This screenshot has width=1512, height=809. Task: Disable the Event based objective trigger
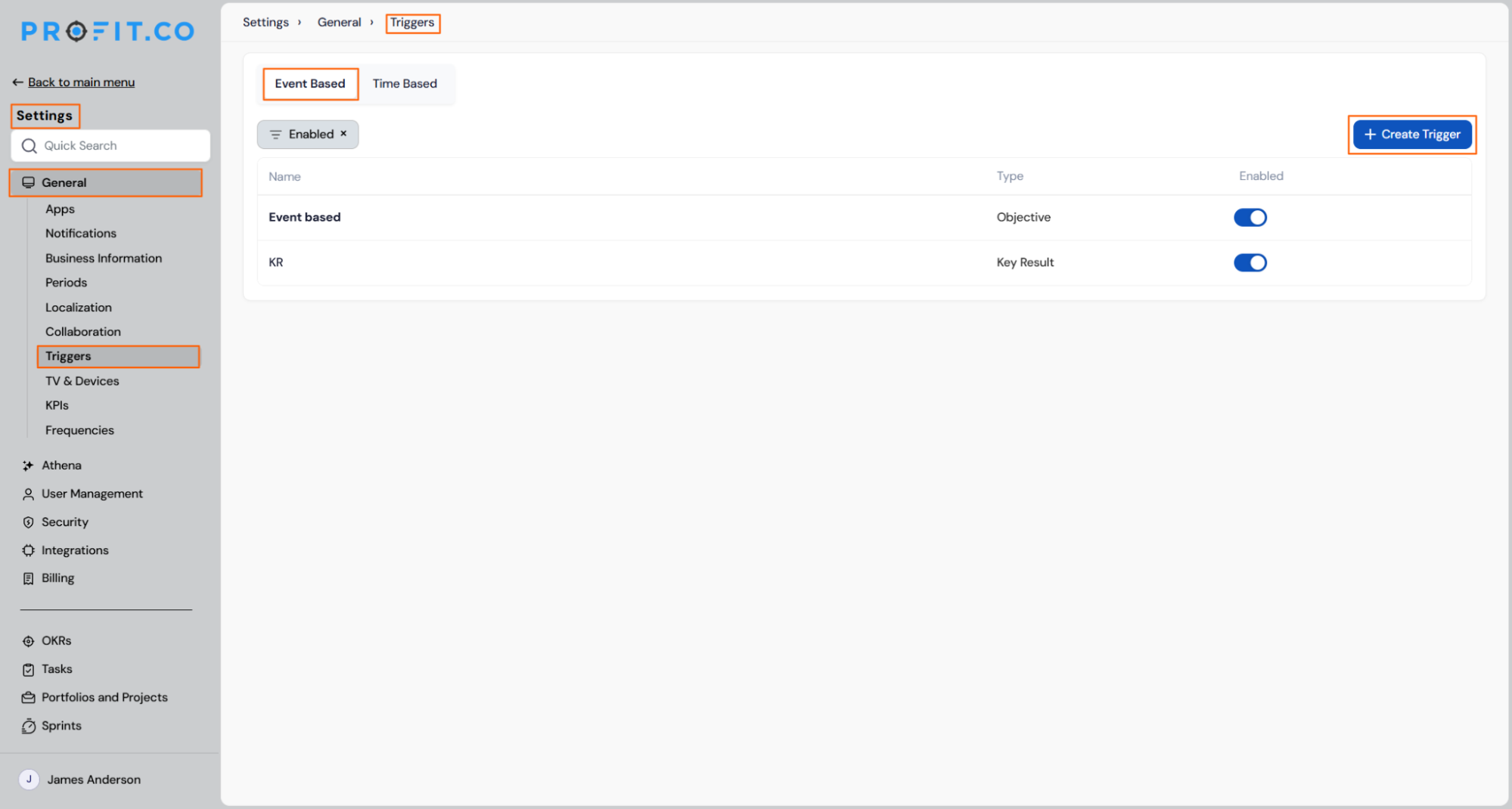(1250, 218)
